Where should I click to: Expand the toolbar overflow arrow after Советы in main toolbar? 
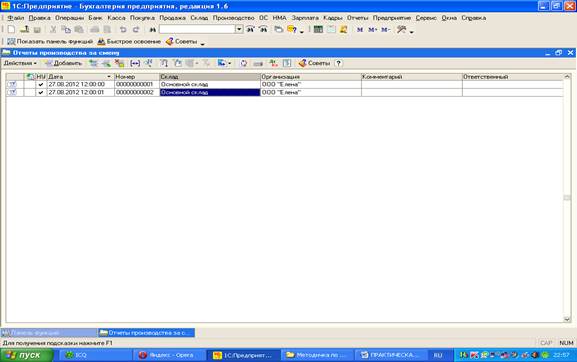point(202,44)
